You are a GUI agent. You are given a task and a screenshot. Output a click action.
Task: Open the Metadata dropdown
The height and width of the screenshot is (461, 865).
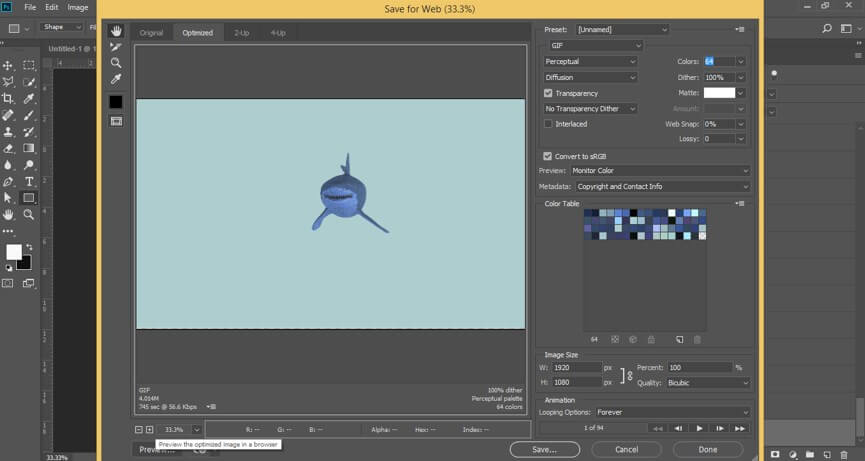[x=663, y=187]
